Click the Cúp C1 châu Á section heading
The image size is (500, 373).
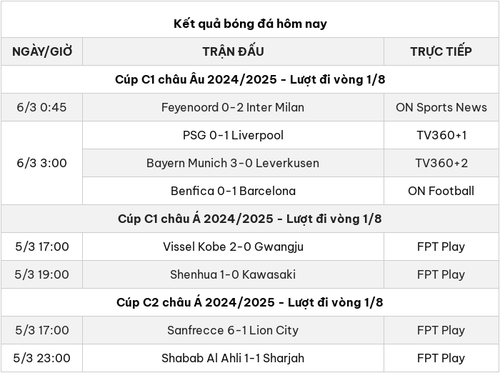pos(250,219)
